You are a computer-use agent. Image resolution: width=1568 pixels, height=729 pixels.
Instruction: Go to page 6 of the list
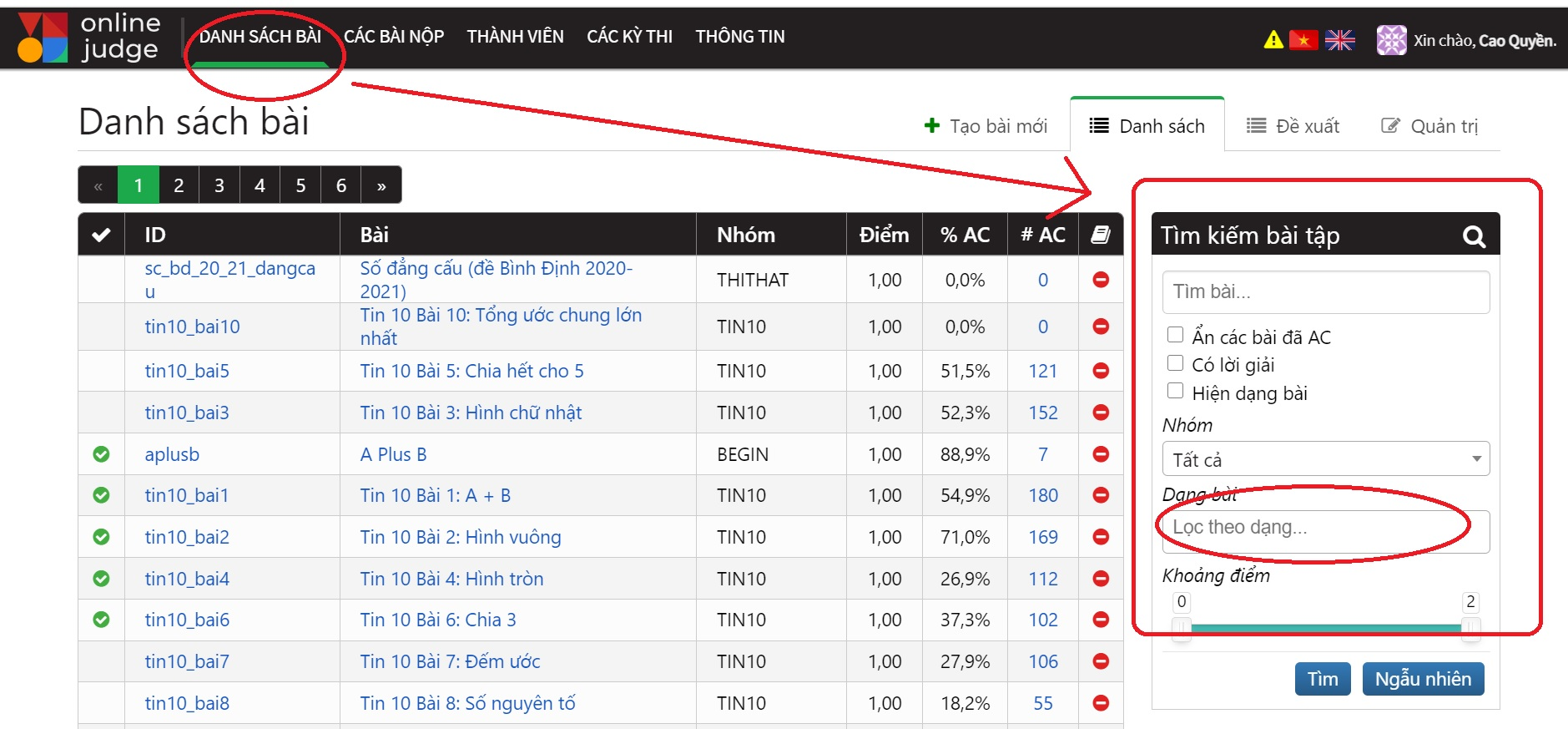click(340, 185)
